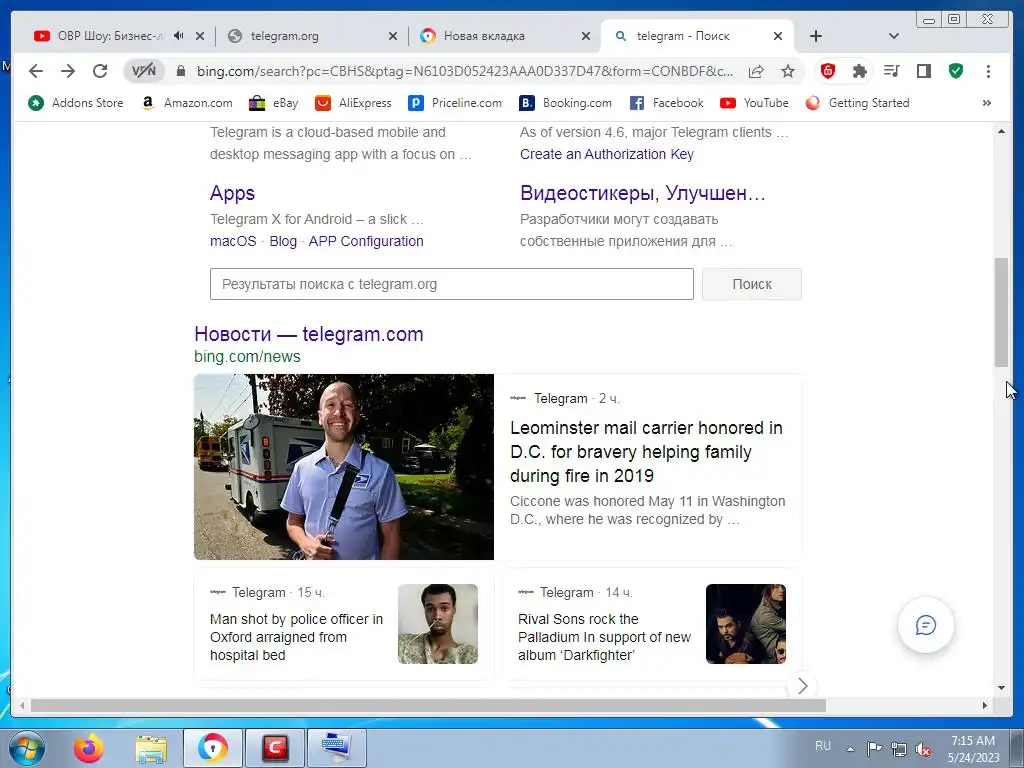Follow the Create an Authorization Key link
Screen dimensions: 1024x768
coord(607,154)
